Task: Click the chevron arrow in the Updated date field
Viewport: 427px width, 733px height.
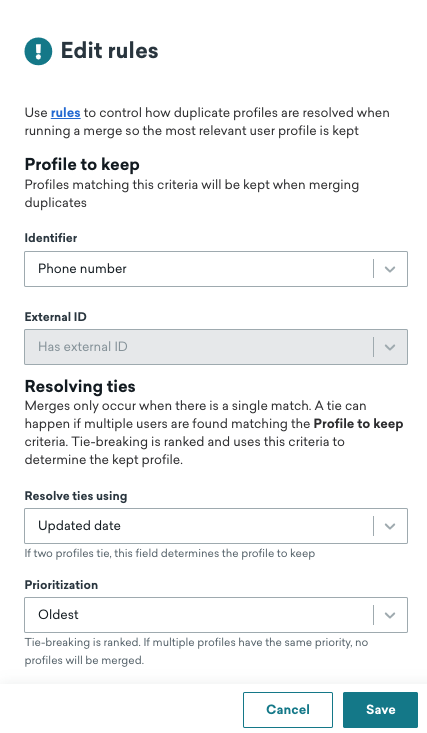Action: (390, 526)
